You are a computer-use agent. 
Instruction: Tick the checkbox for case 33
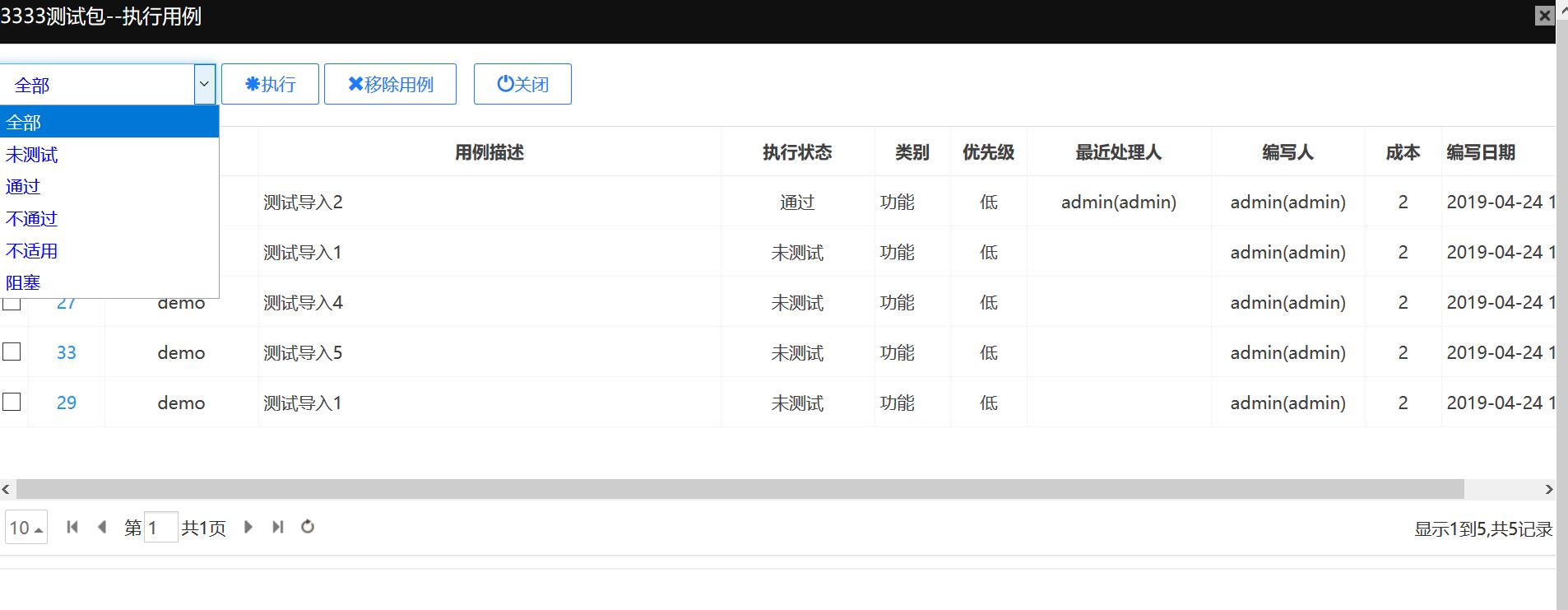point(12,352)
